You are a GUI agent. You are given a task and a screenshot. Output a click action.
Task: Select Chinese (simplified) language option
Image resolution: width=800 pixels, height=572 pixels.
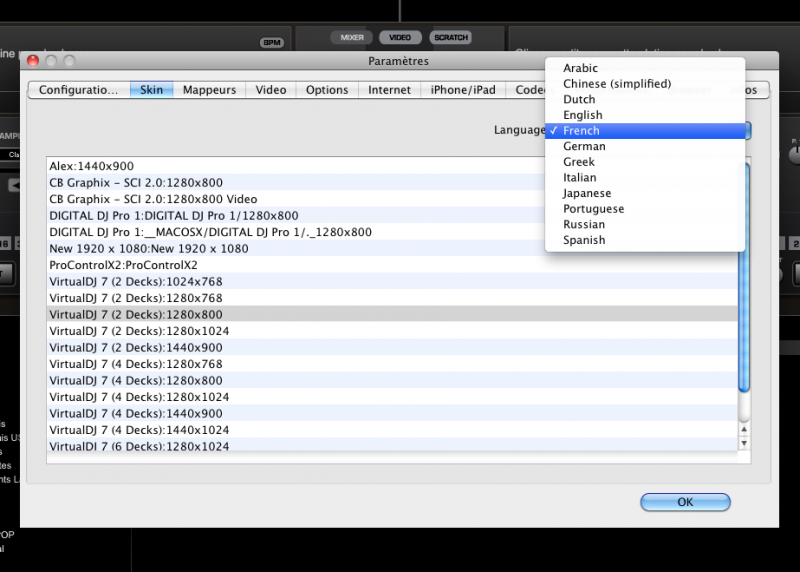coord(616,84)
